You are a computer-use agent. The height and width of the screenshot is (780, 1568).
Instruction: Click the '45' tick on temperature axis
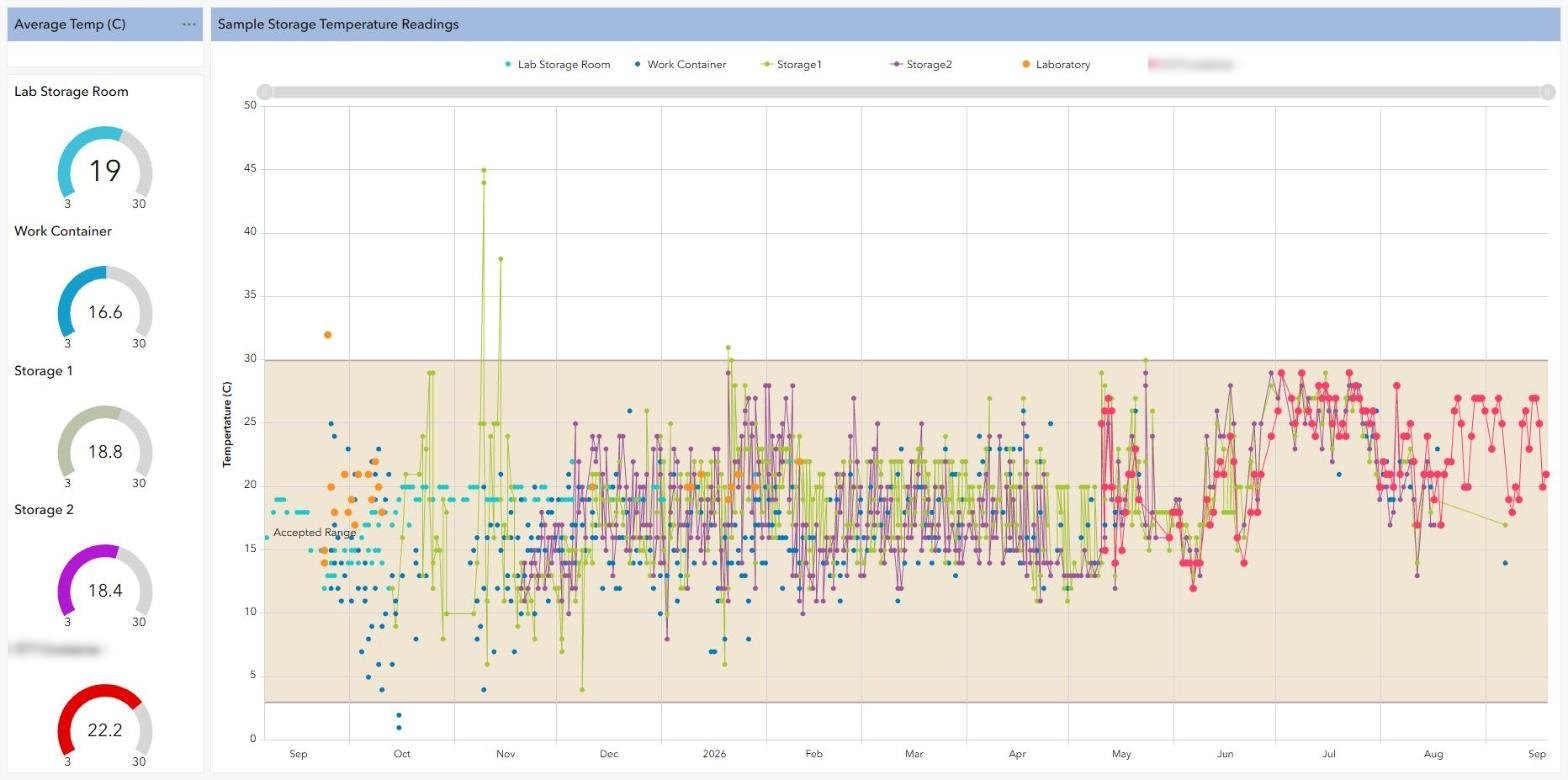(250, 169)
